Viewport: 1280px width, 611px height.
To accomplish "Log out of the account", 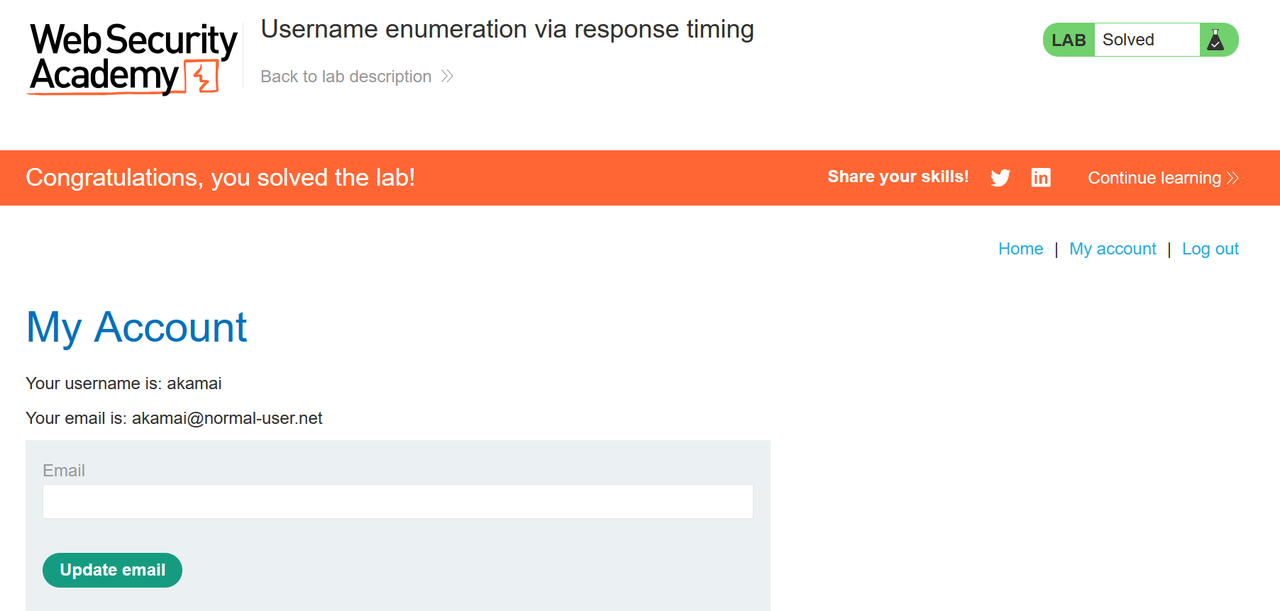I will tap(1210, 248).
